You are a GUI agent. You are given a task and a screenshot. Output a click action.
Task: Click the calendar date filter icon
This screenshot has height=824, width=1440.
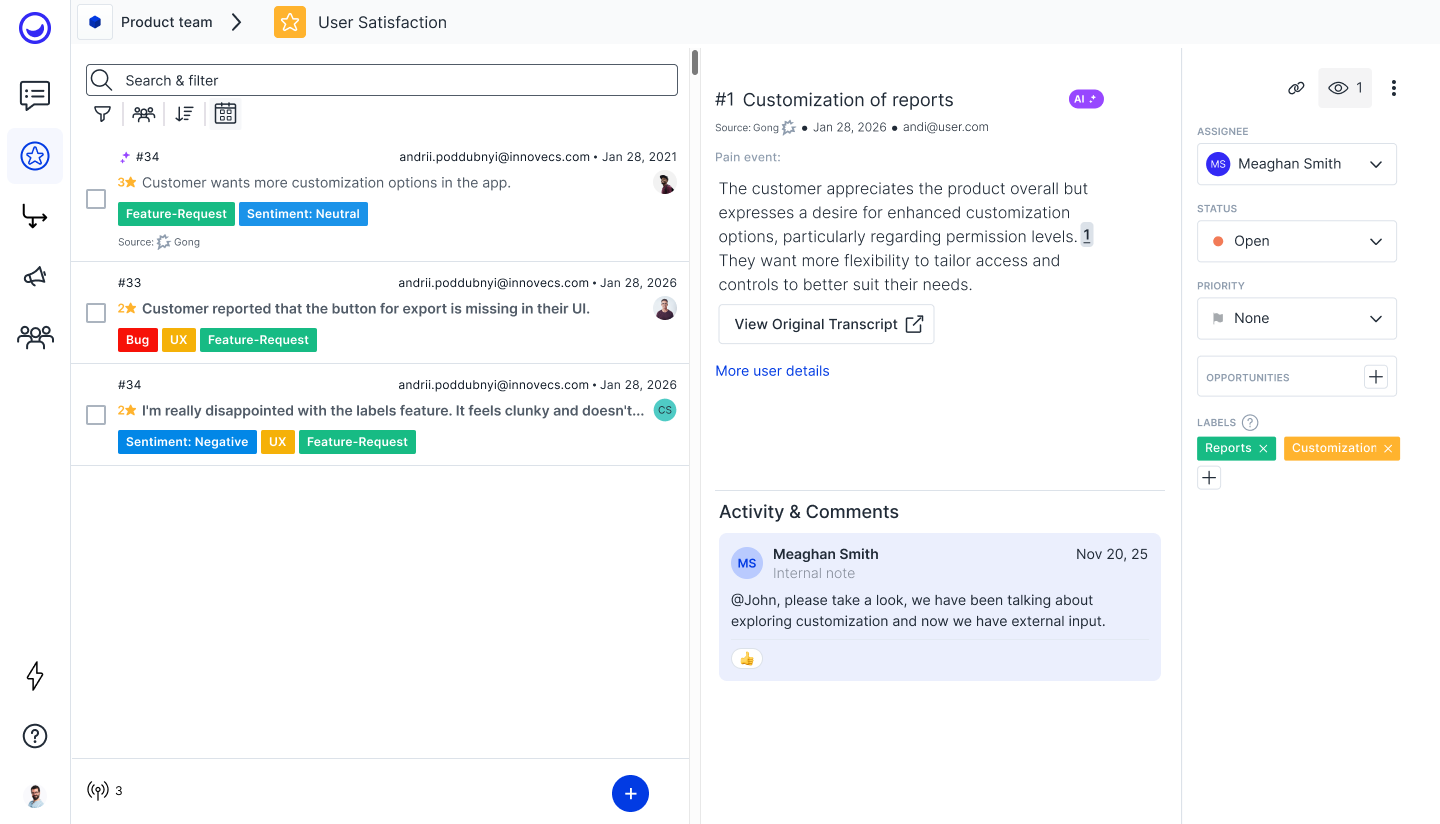225,114
